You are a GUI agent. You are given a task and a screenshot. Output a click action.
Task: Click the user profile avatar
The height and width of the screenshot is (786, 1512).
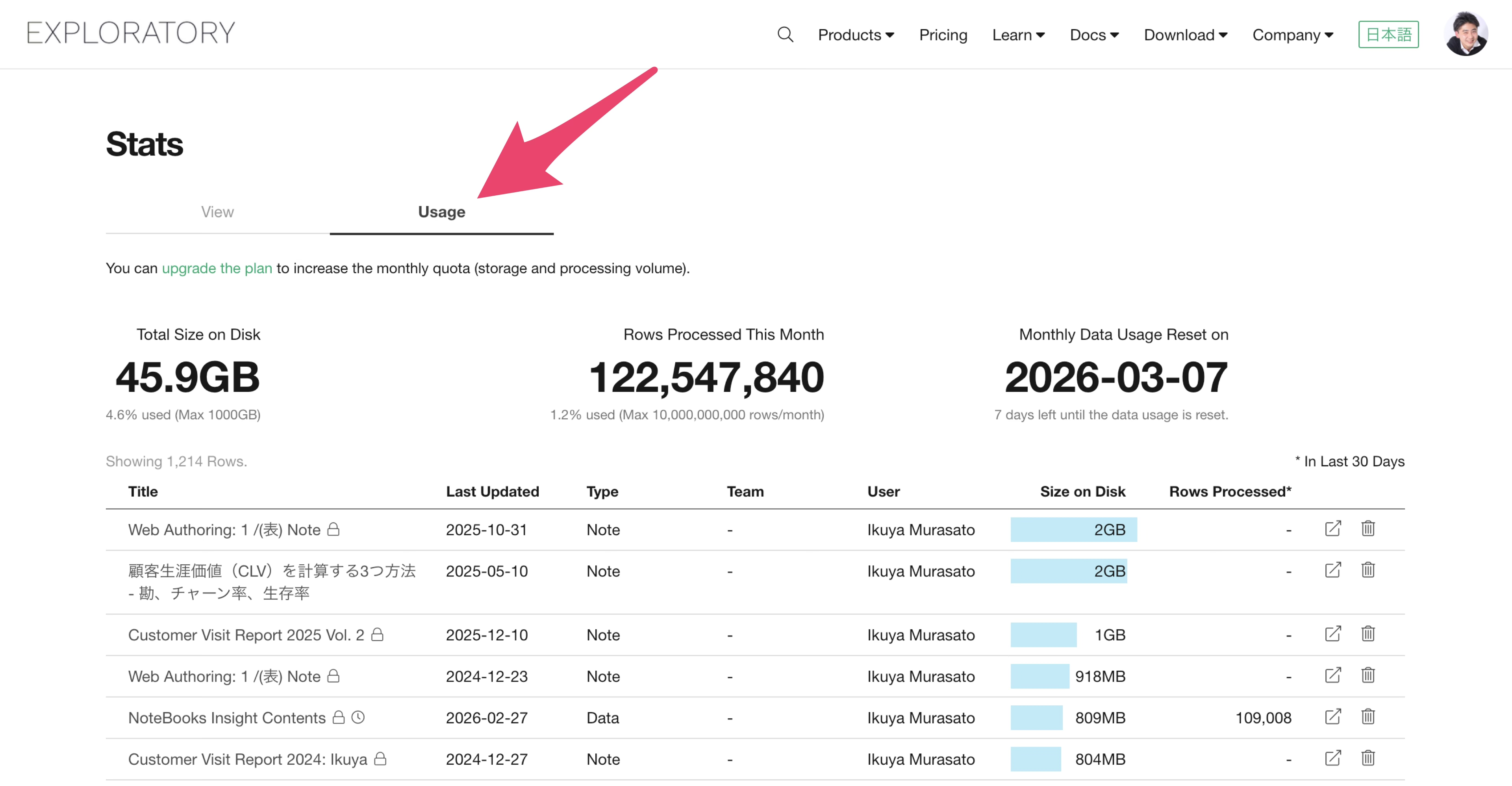coord(1466,34)
